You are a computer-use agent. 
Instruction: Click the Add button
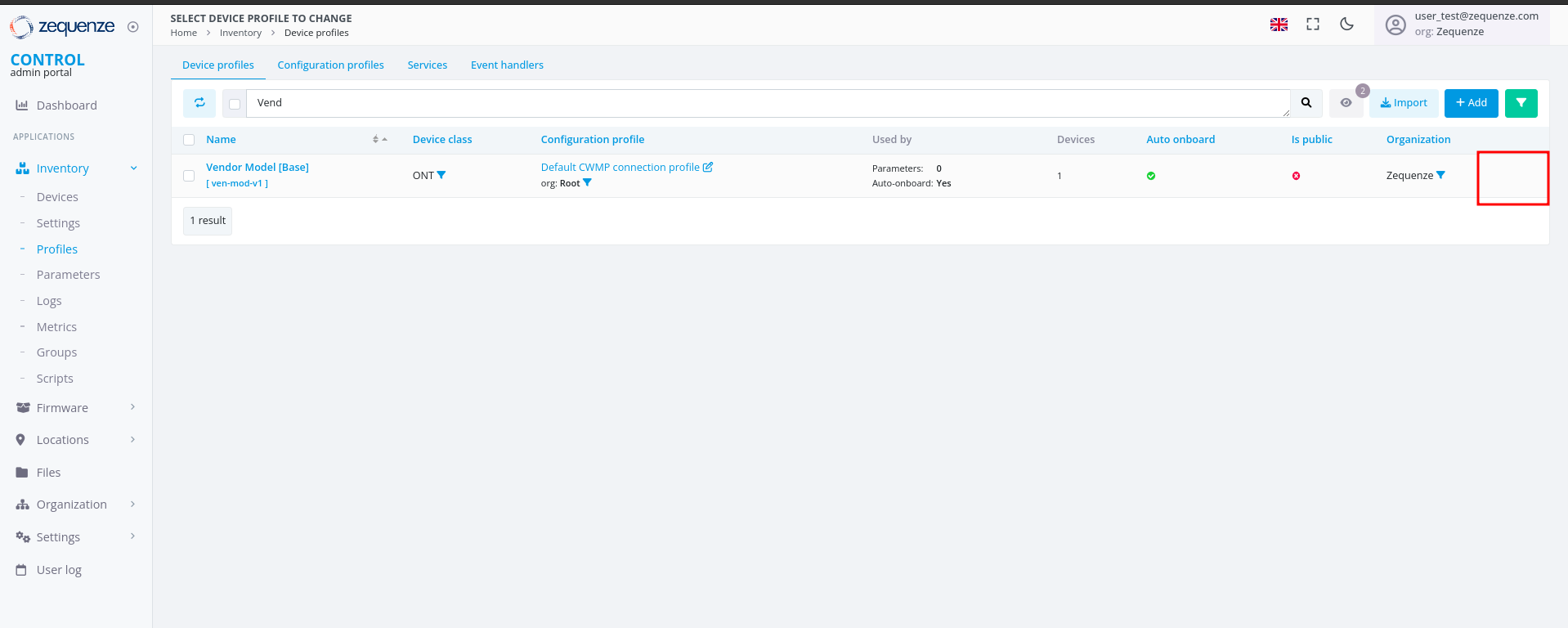click(1471, 103)
